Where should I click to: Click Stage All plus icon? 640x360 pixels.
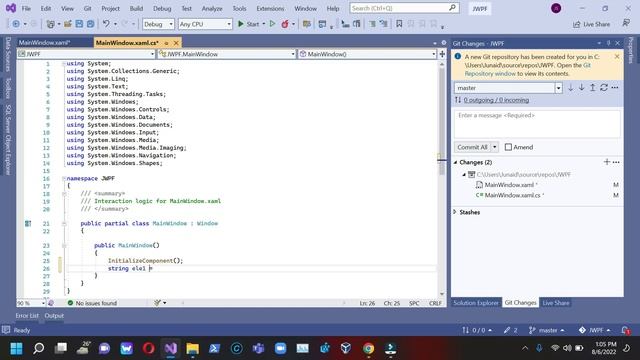click(607, 162)
